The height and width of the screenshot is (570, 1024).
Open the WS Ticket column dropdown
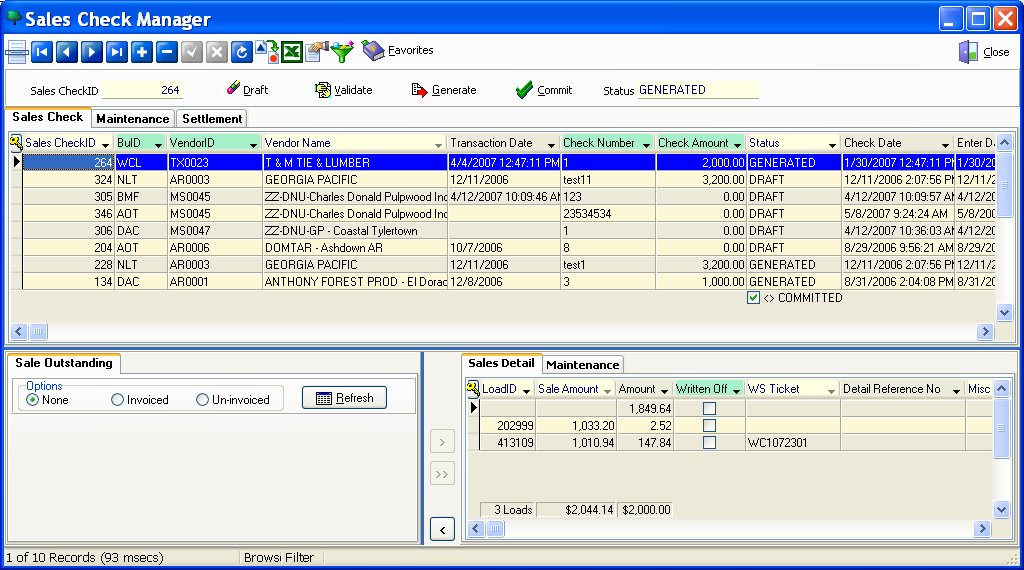coord(830,390)
